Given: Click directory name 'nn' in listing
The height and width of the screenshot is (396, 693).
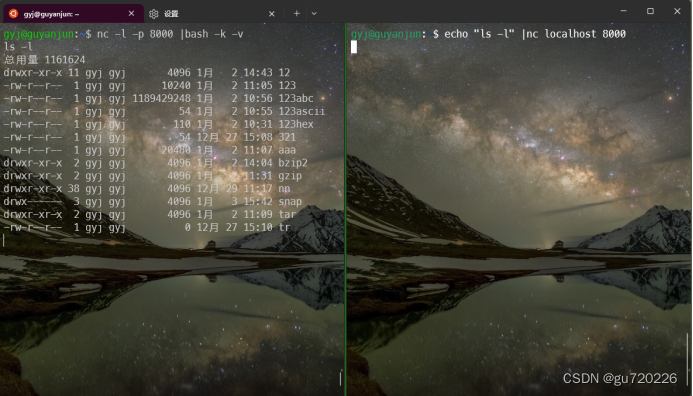Looking at the screenshot, I should point(284,189).
